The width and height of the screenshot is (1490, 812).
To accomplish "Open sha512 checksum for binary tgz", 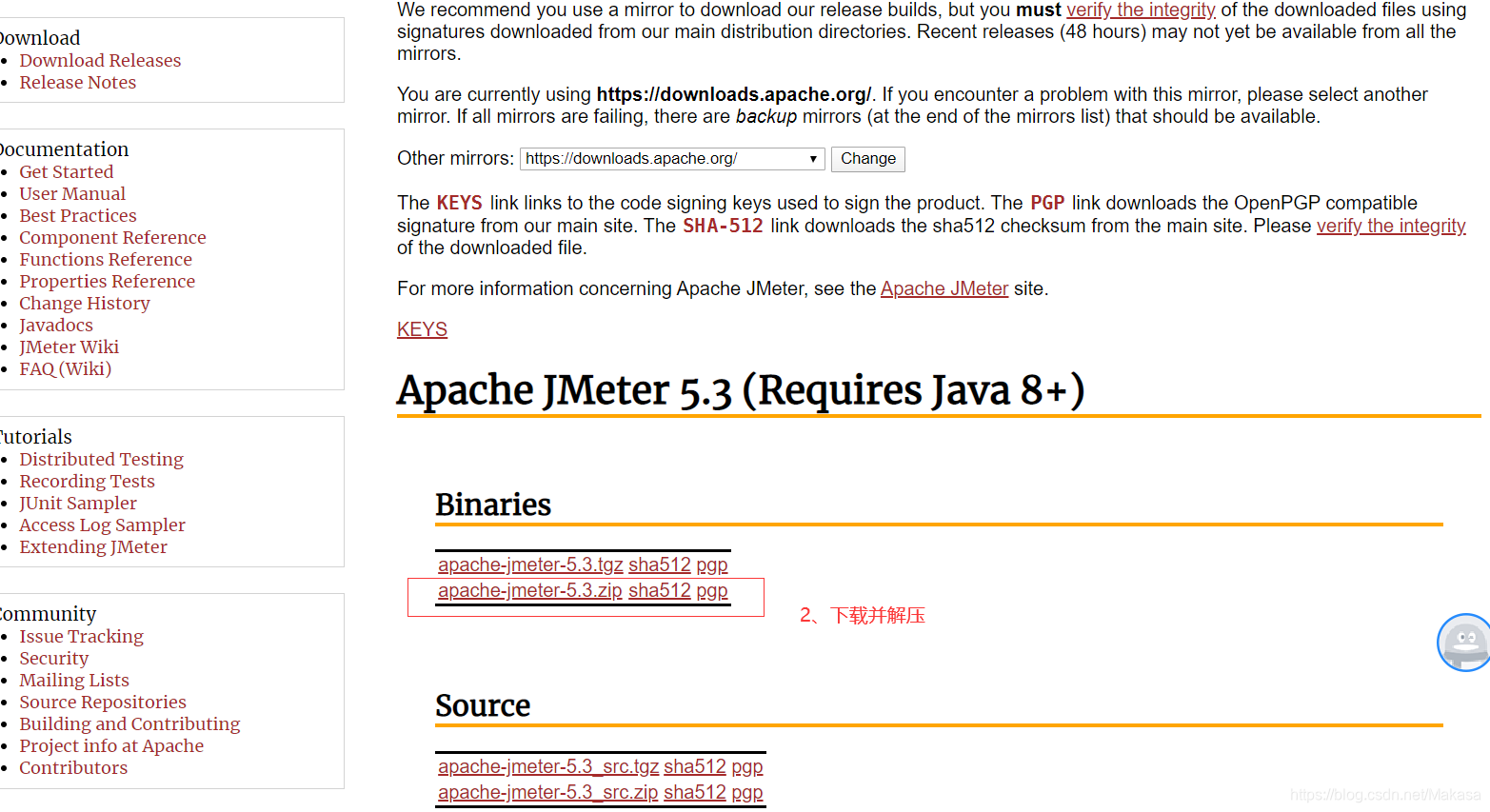I will [660, 564].
